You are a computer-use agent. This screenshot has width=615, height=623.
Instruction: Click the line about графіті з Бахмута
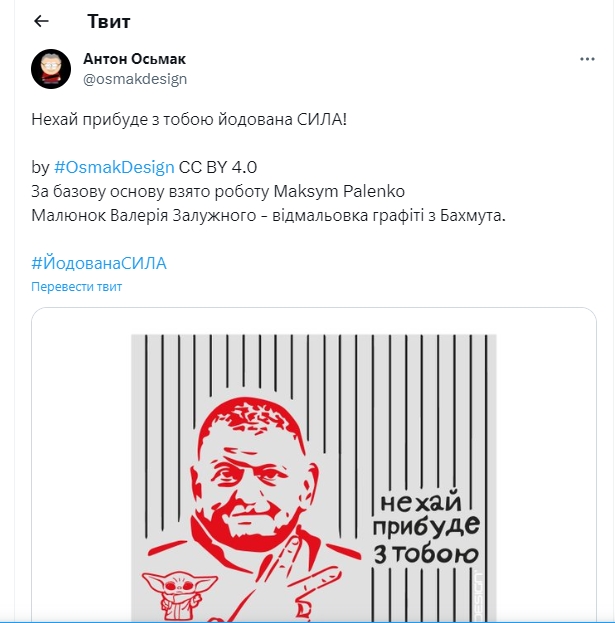click(269, 215)
